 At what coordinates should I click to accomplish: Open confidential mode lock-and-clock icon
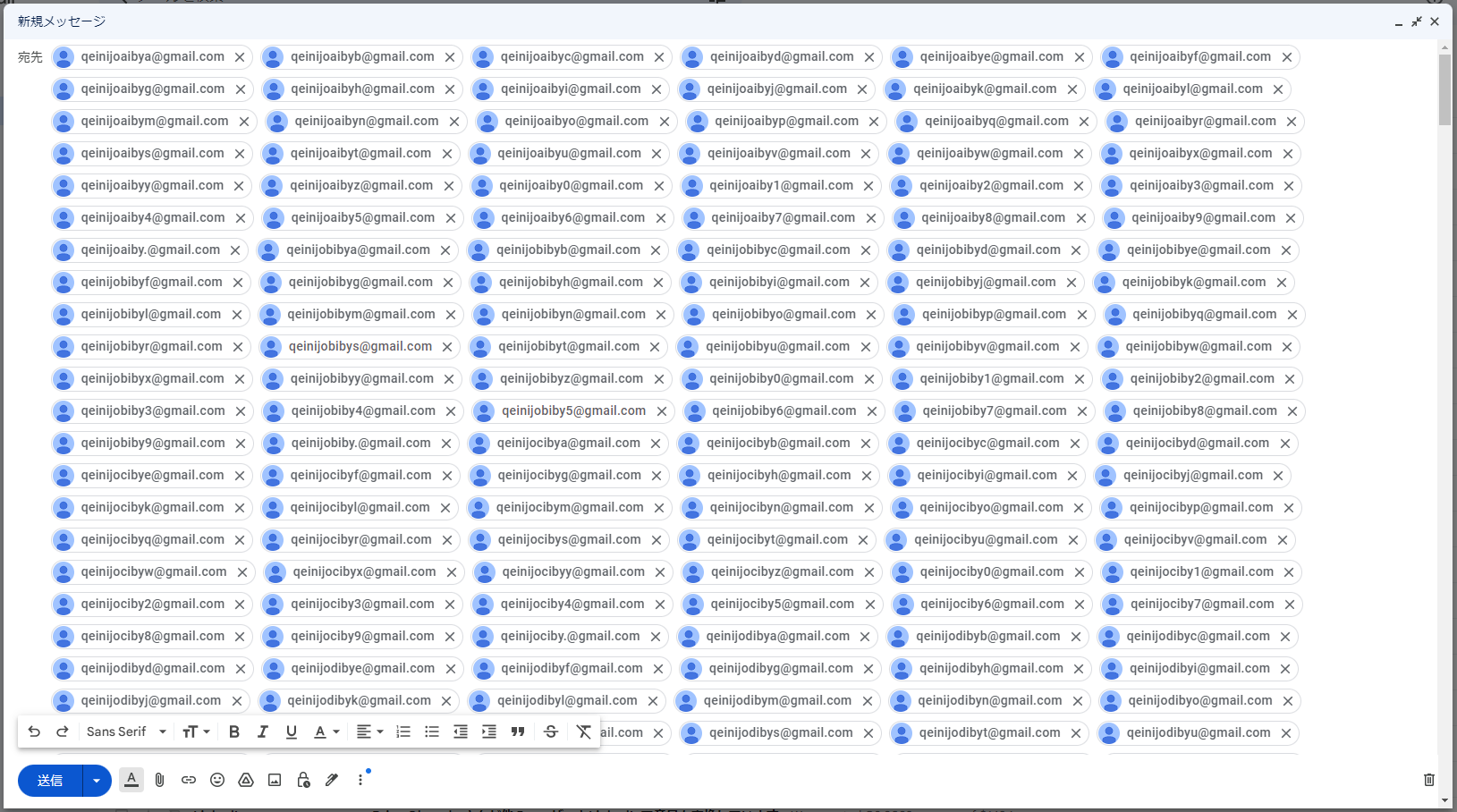tap(303, 780)
